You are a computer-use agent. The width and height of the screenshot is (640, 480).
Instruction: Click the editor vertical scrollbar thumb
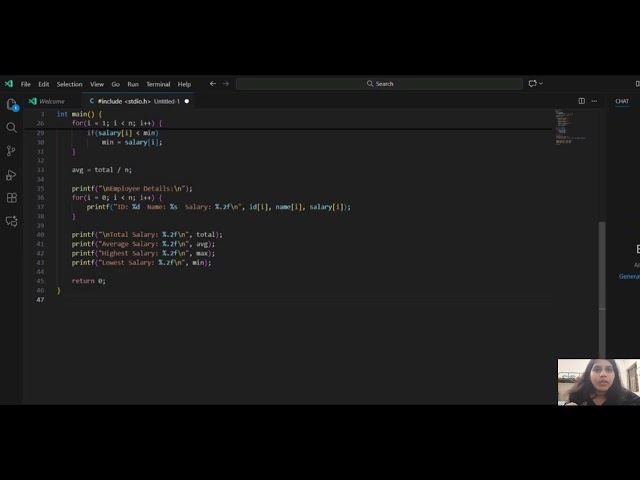tap(602, 289)
